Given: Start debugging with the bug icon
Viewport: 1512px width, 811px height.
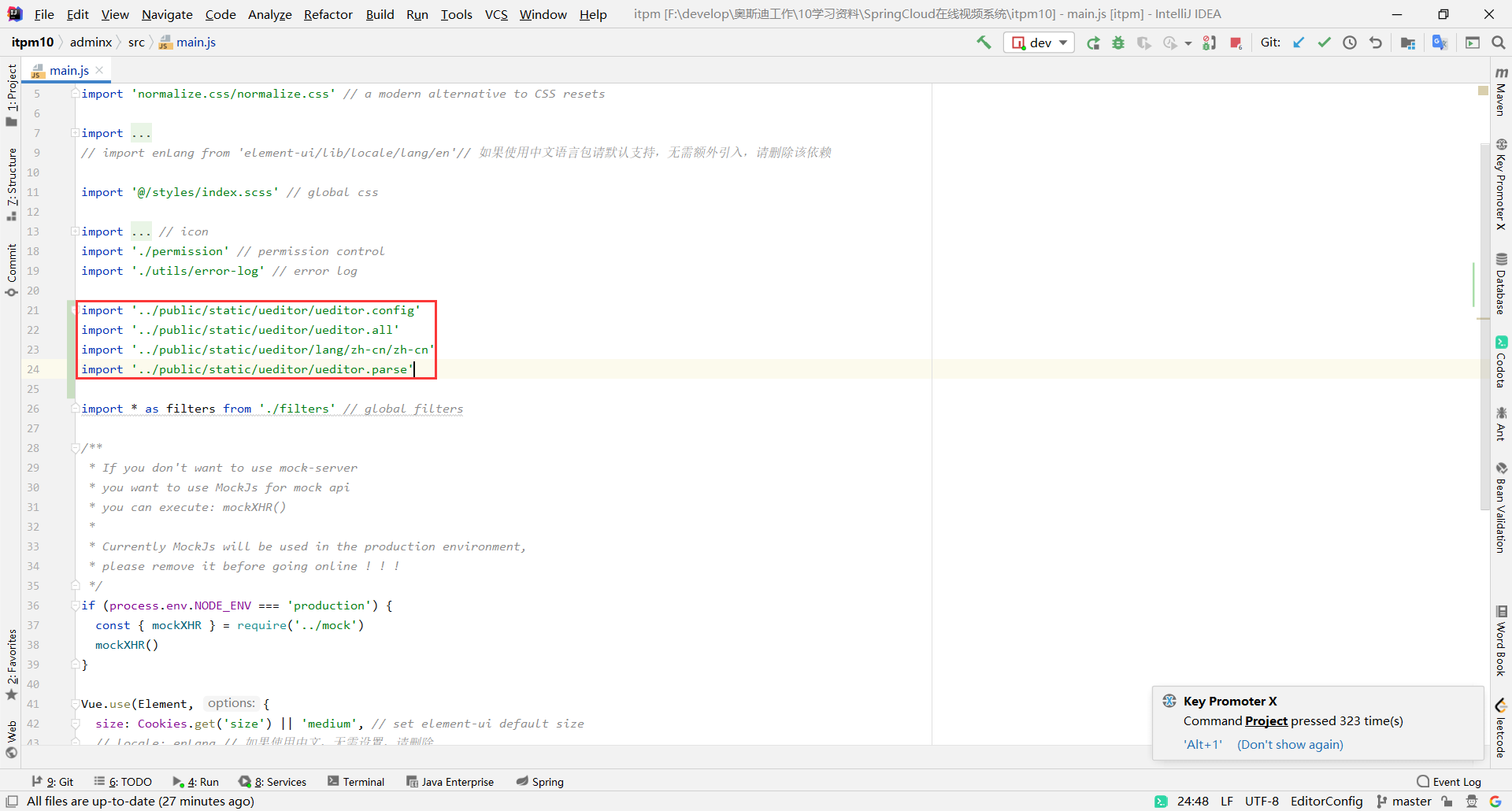Looking at the screenshot, I should tap(1118, 43).
